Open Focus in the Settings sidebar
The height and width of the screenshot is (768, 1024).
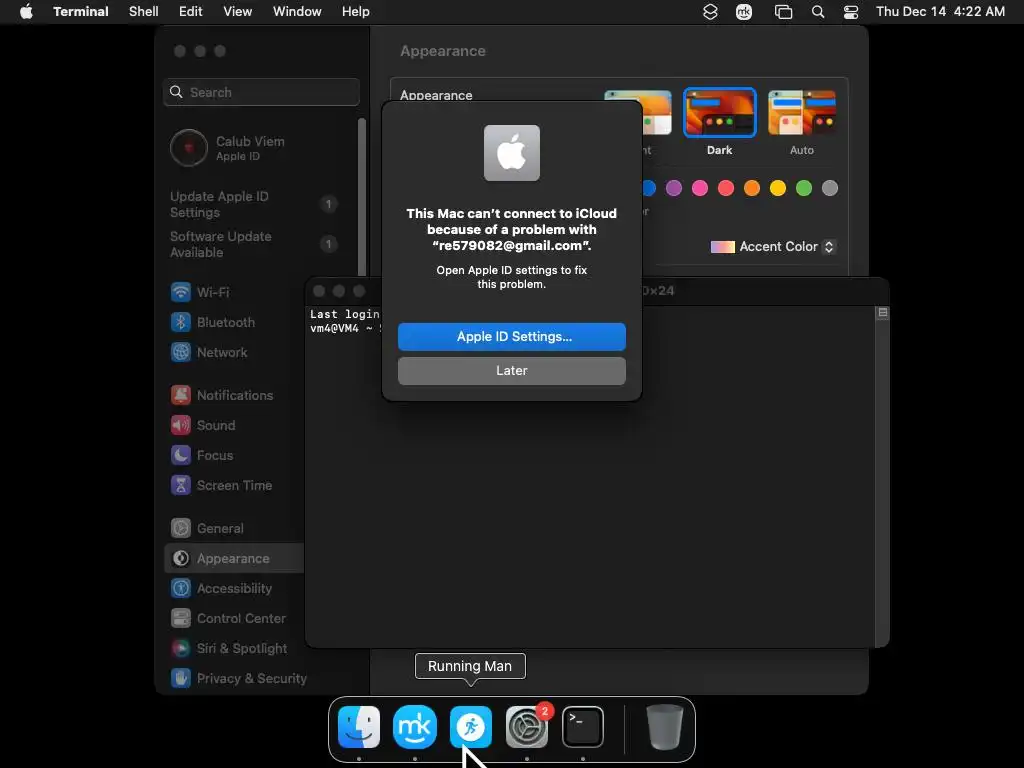pos(233,455)
